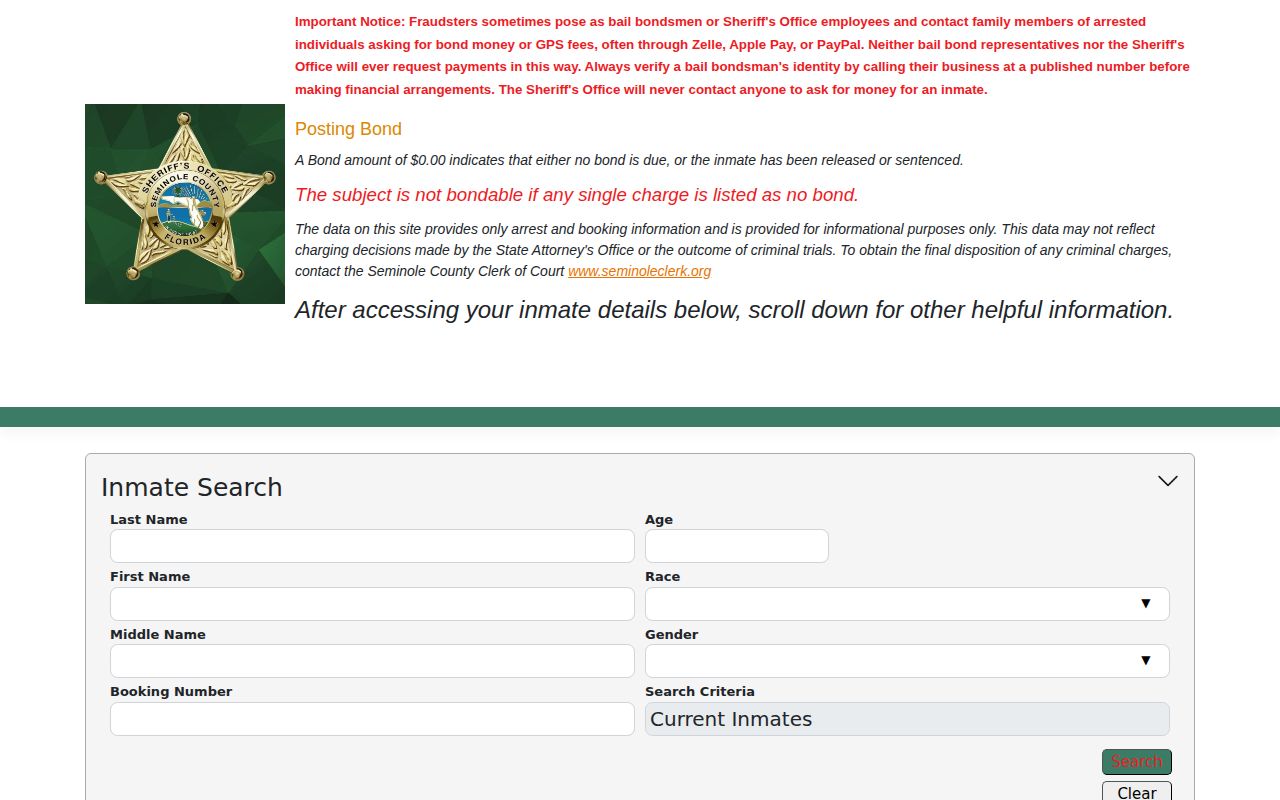Collapse the Inmate Search panel chevron

(x=1167, y=481)
